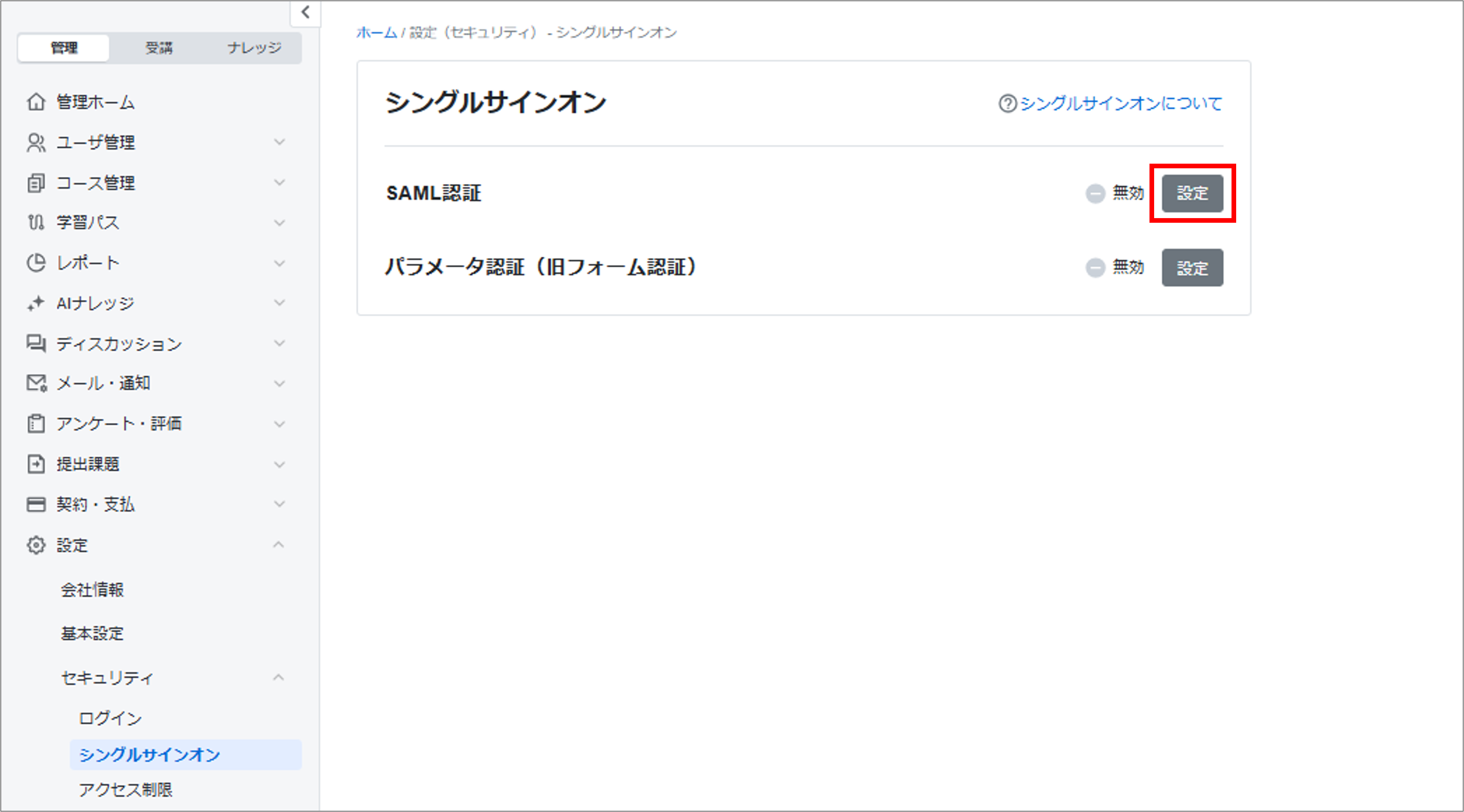Click the レポート menu label
The image size is (1464, 812).
(88, 263)
